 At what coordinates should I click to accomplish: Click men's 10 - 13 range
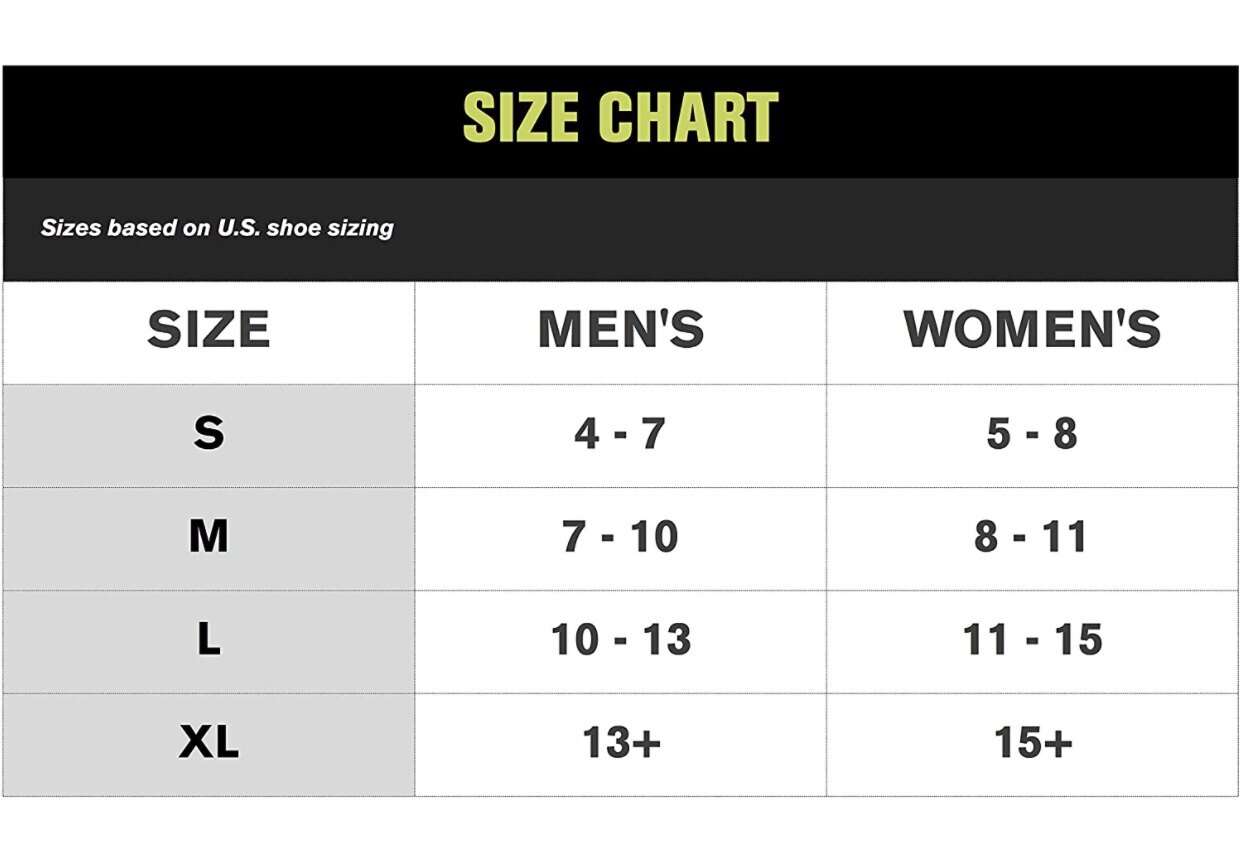[621, 640]
